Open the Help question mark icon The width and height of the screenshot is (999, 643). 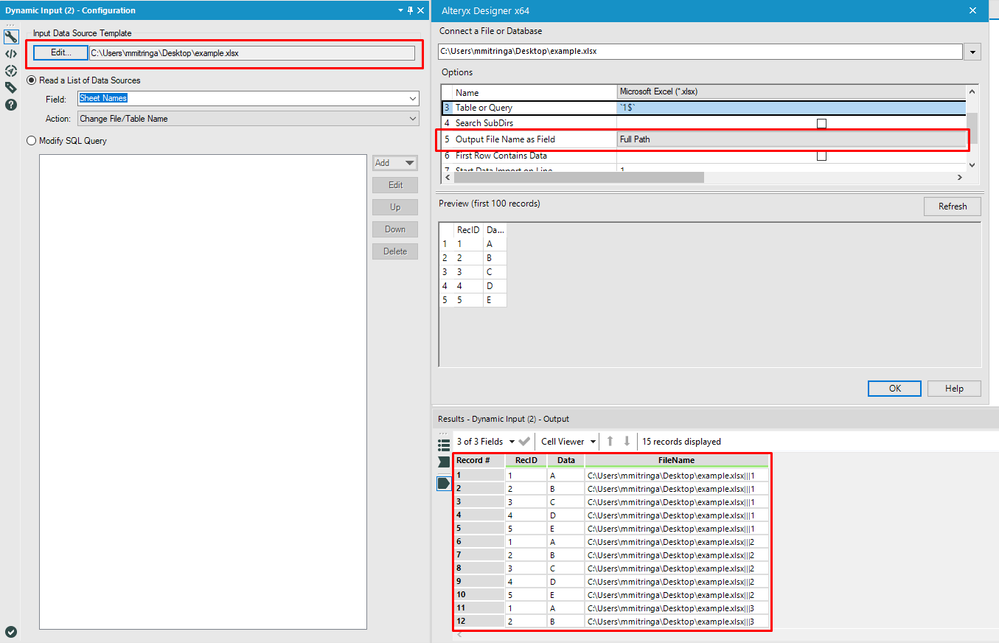pyautogui.click(x=11, y=105)
